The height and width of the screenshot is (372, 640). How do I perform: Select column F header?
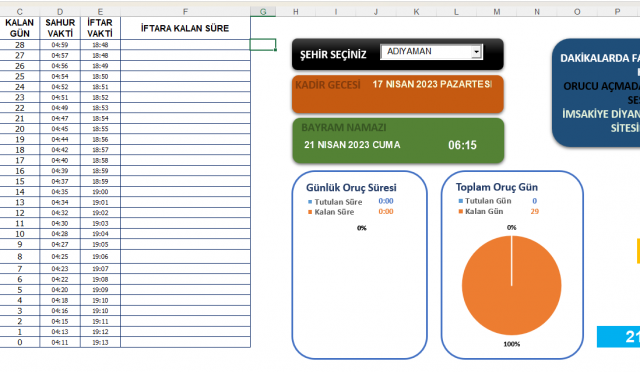click(x=185, y=12)
